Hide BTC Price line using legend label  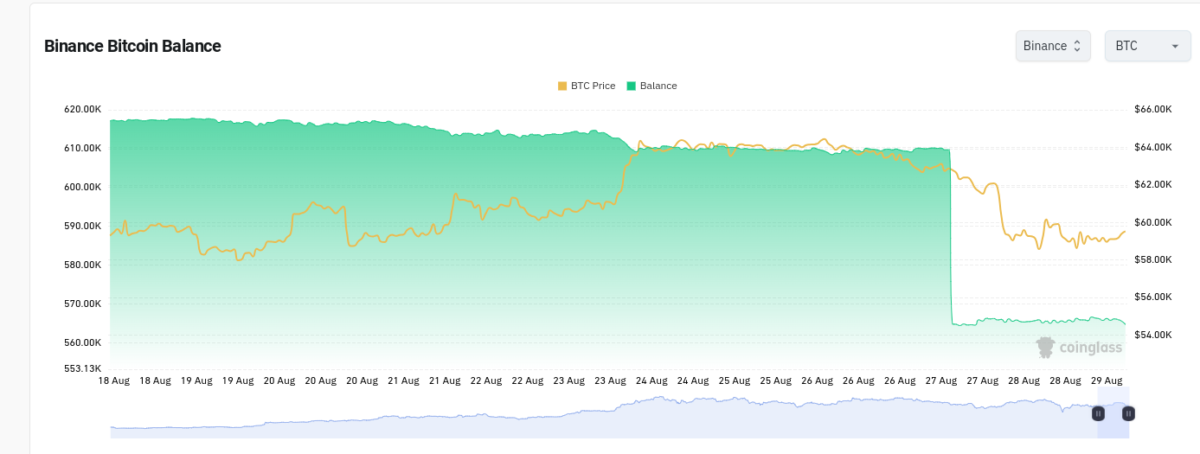point(593,86)
